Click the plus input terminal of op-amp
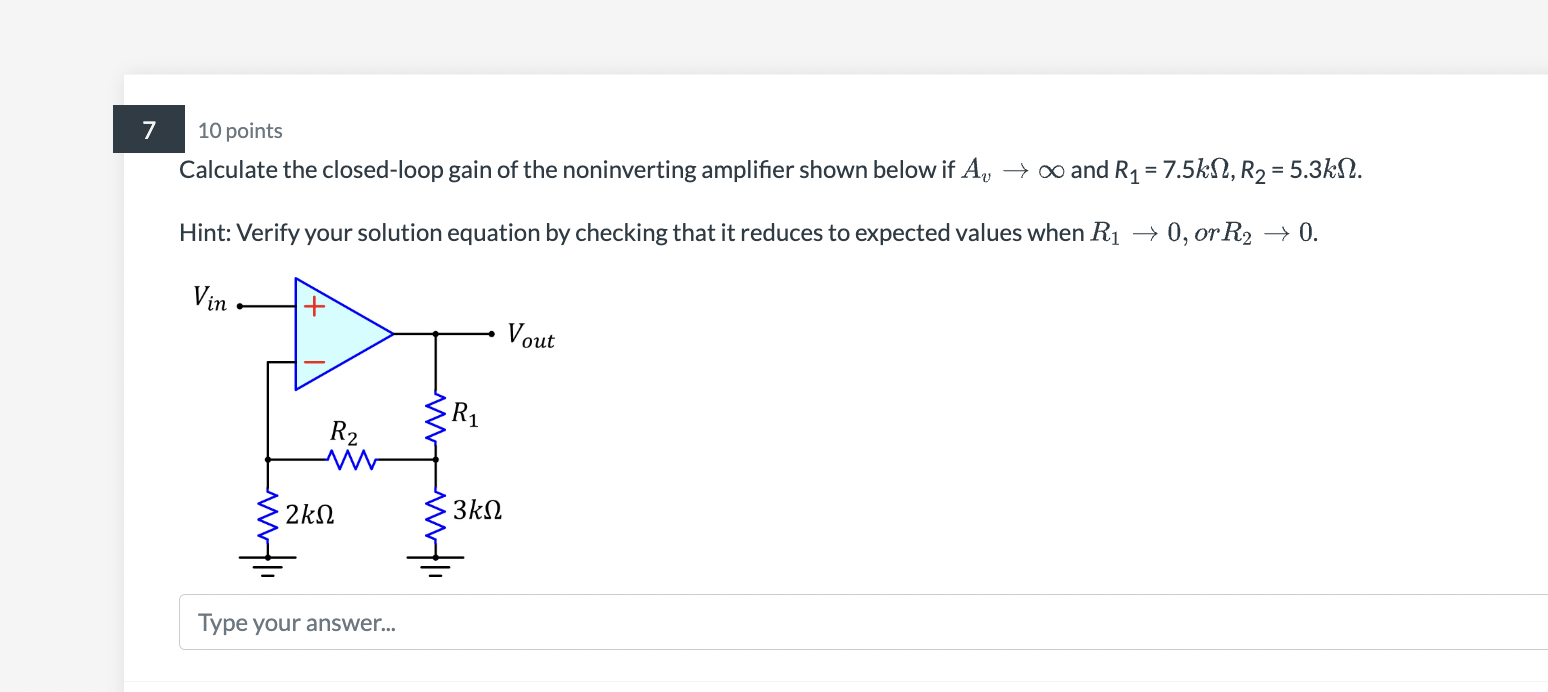This screenshot has width=1548, height=692. pos(312,305)
